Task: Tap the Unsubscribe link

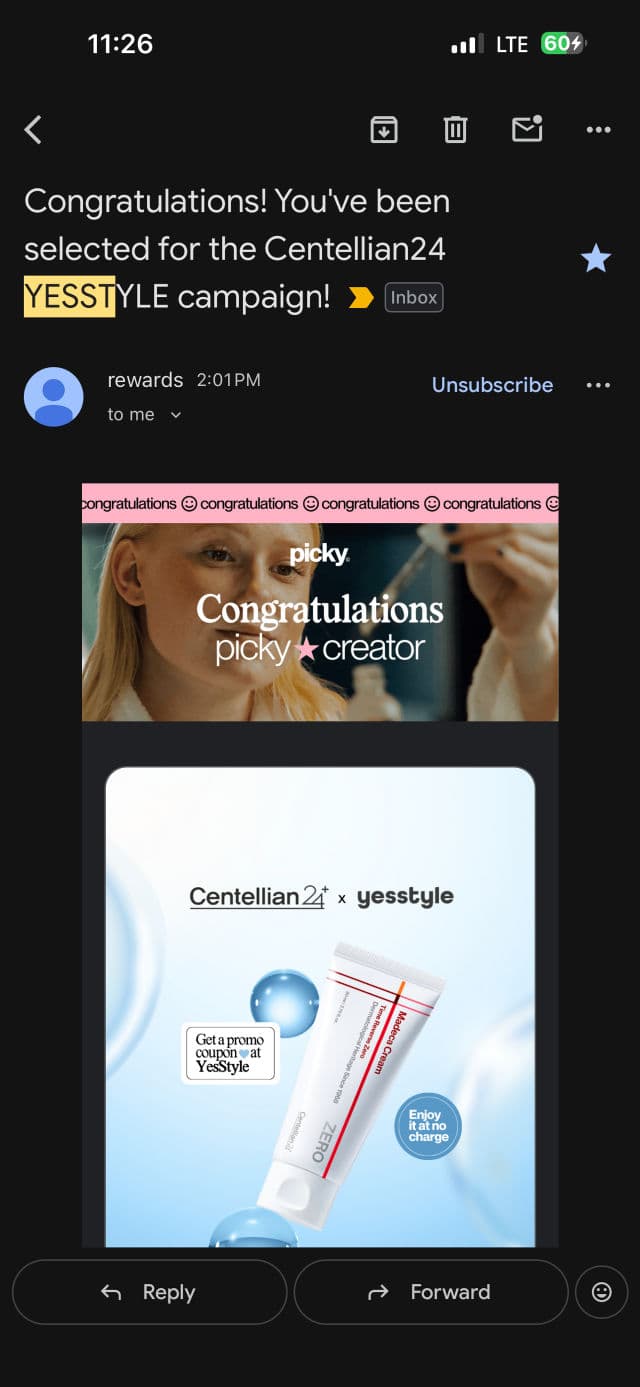Action: click(492, 385)
